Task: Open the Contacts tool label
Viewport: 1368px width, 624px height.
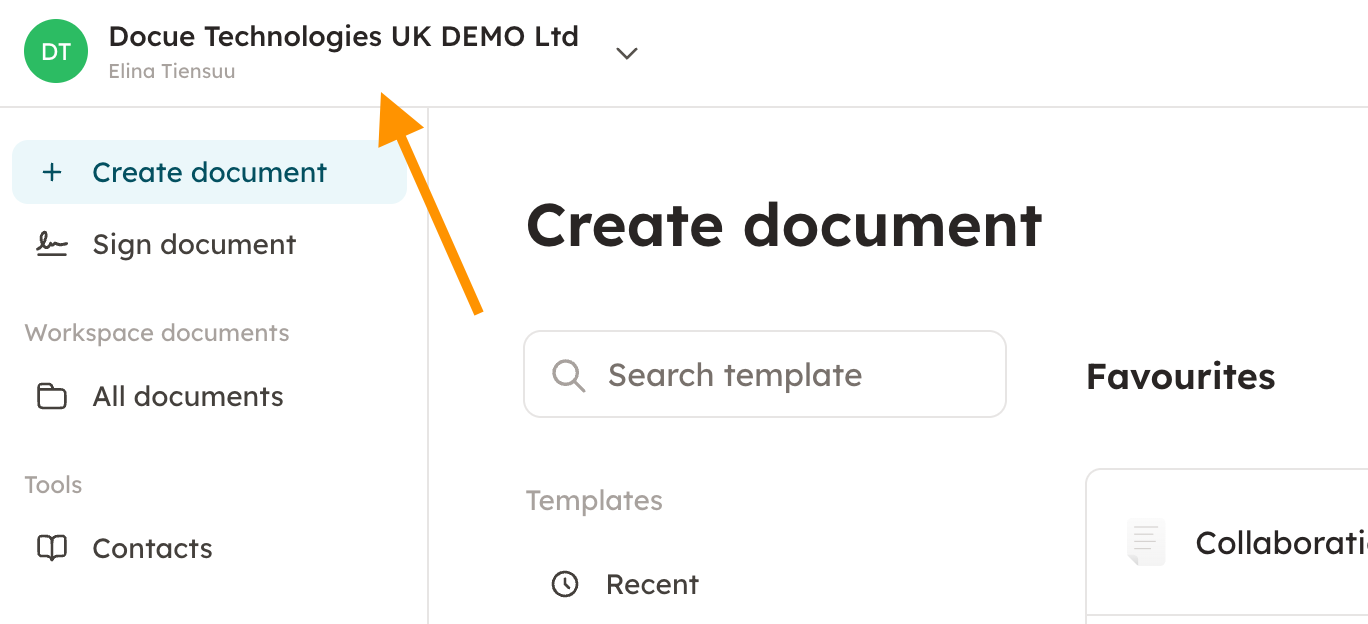Action: [x=152, y=549]
